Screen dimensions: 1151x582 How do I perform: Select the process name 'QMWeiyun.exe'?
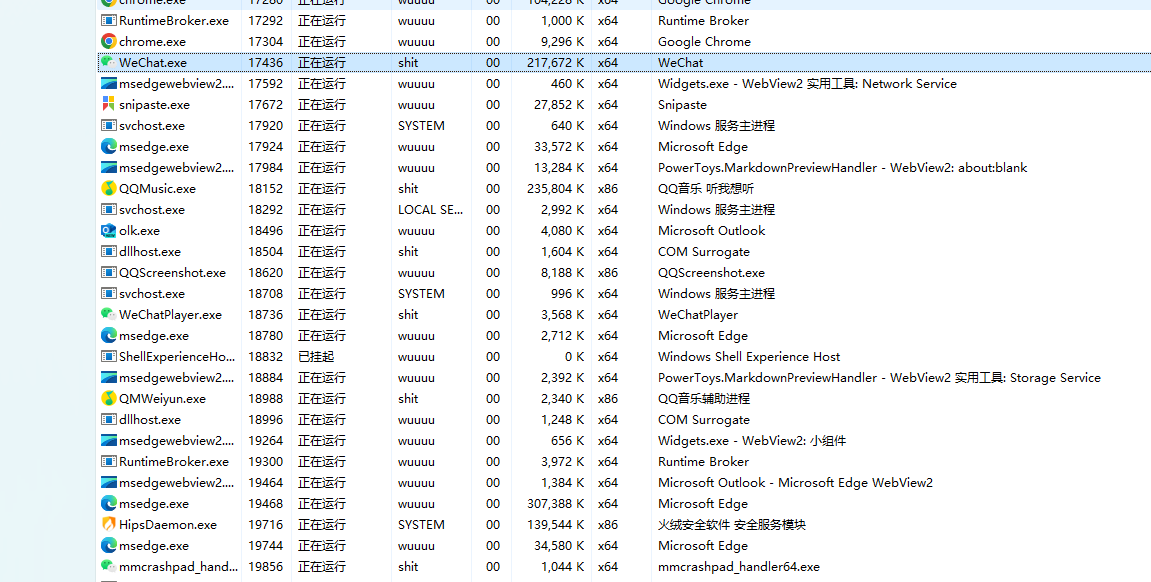(x=162, y=399)
